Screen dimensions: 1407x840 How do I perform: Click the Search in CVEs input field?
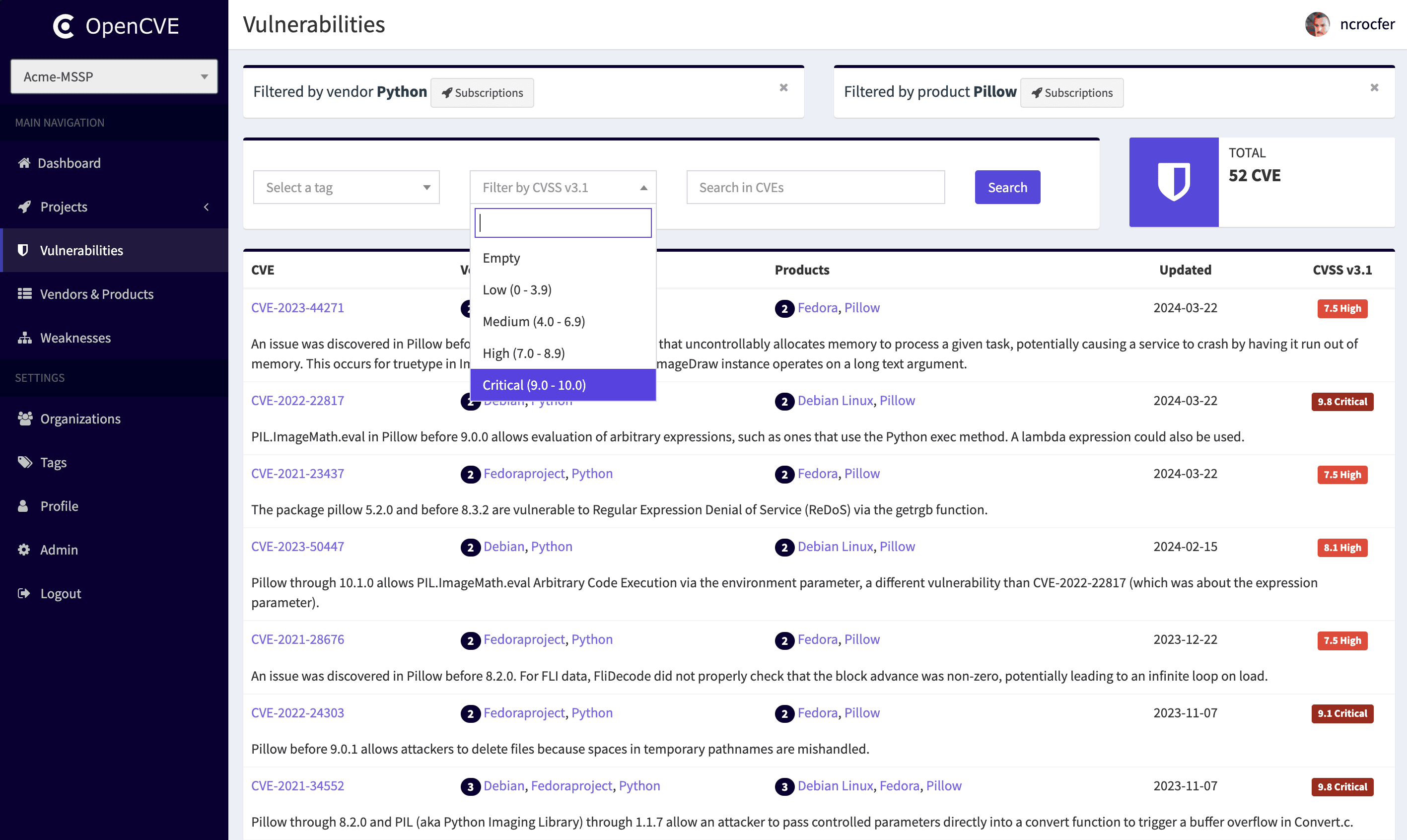coord(815,187)
